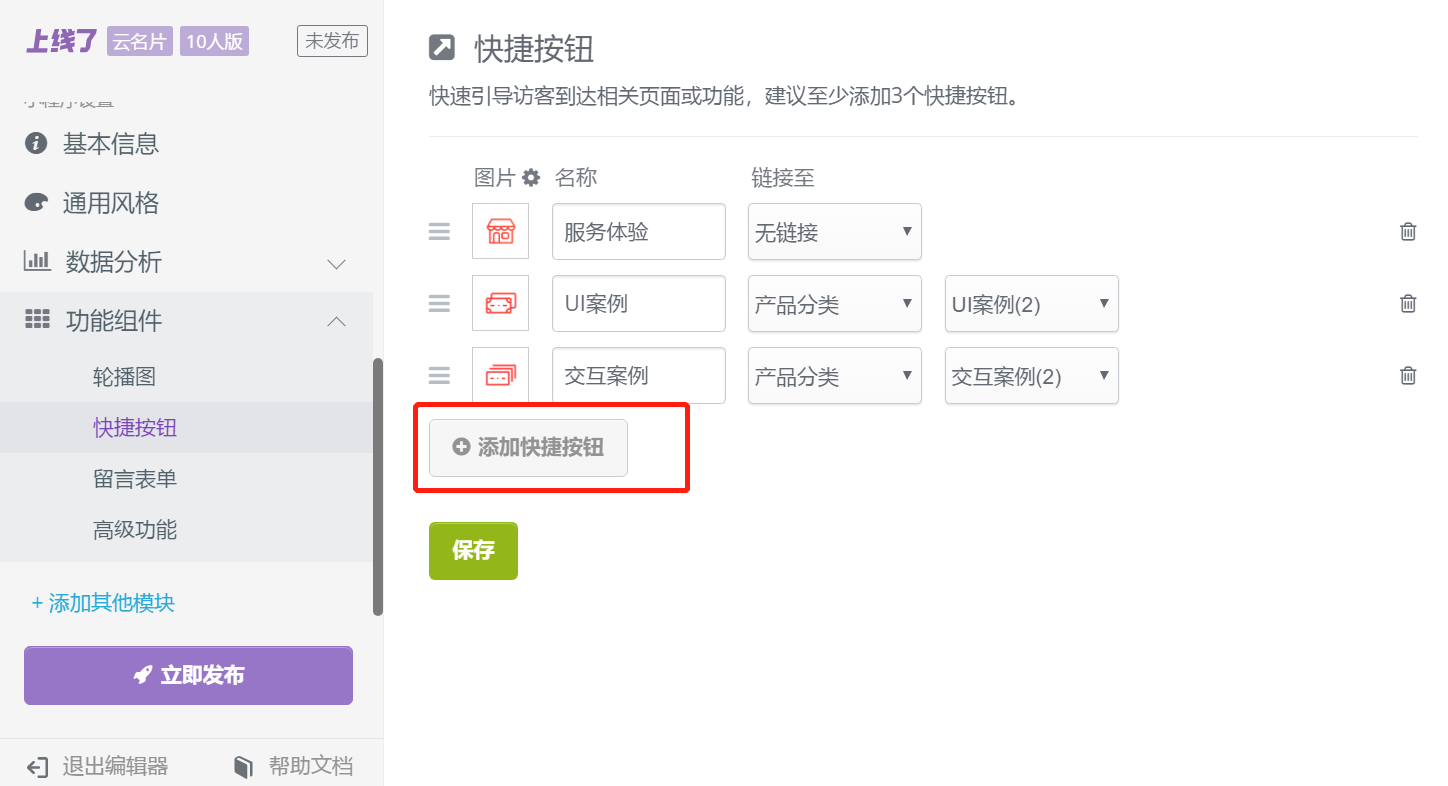Viewport: 1448px width, 786px height.
Task: Change the shop icon for 服务体验
Action: (500, 232)
